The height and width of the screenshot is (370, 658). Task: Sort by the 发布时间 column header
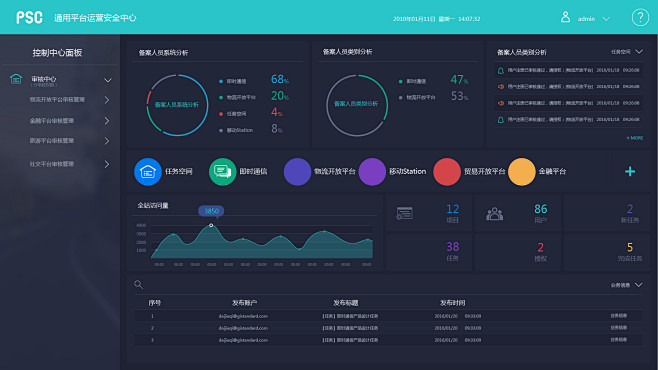pos(452,303)
